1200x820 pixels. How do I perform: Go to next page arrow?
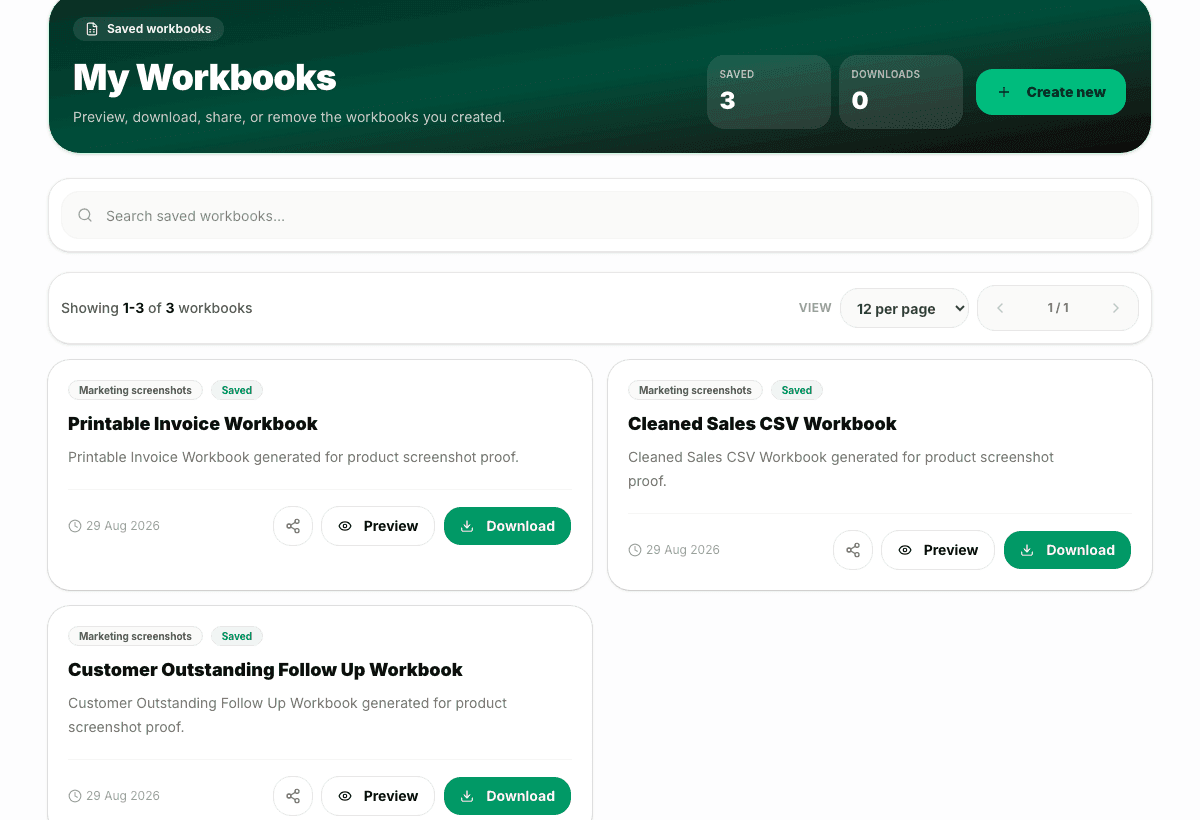point(1116,308)
